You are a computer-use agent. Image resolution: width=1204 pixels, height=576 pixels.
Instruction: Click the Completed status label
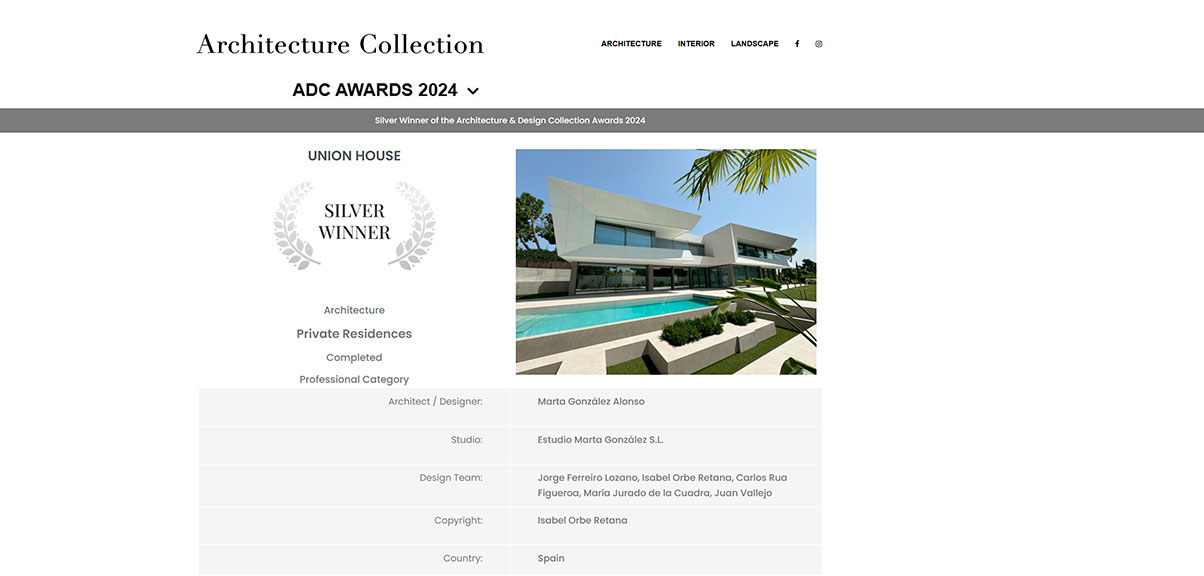tap(354, 358)
